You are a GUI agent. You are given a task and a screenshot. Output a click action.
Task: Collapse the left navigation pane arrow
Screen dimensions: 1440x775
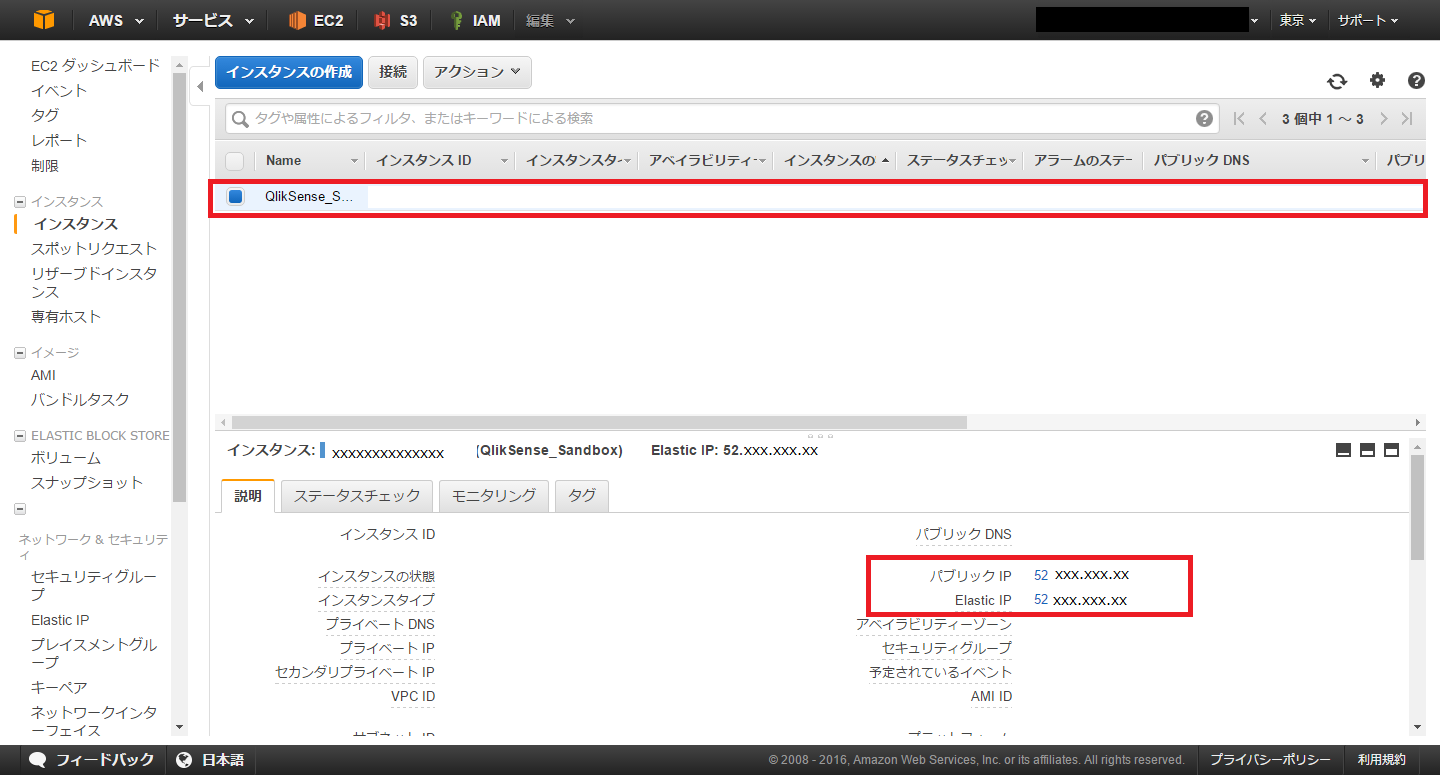click(200, 87)
